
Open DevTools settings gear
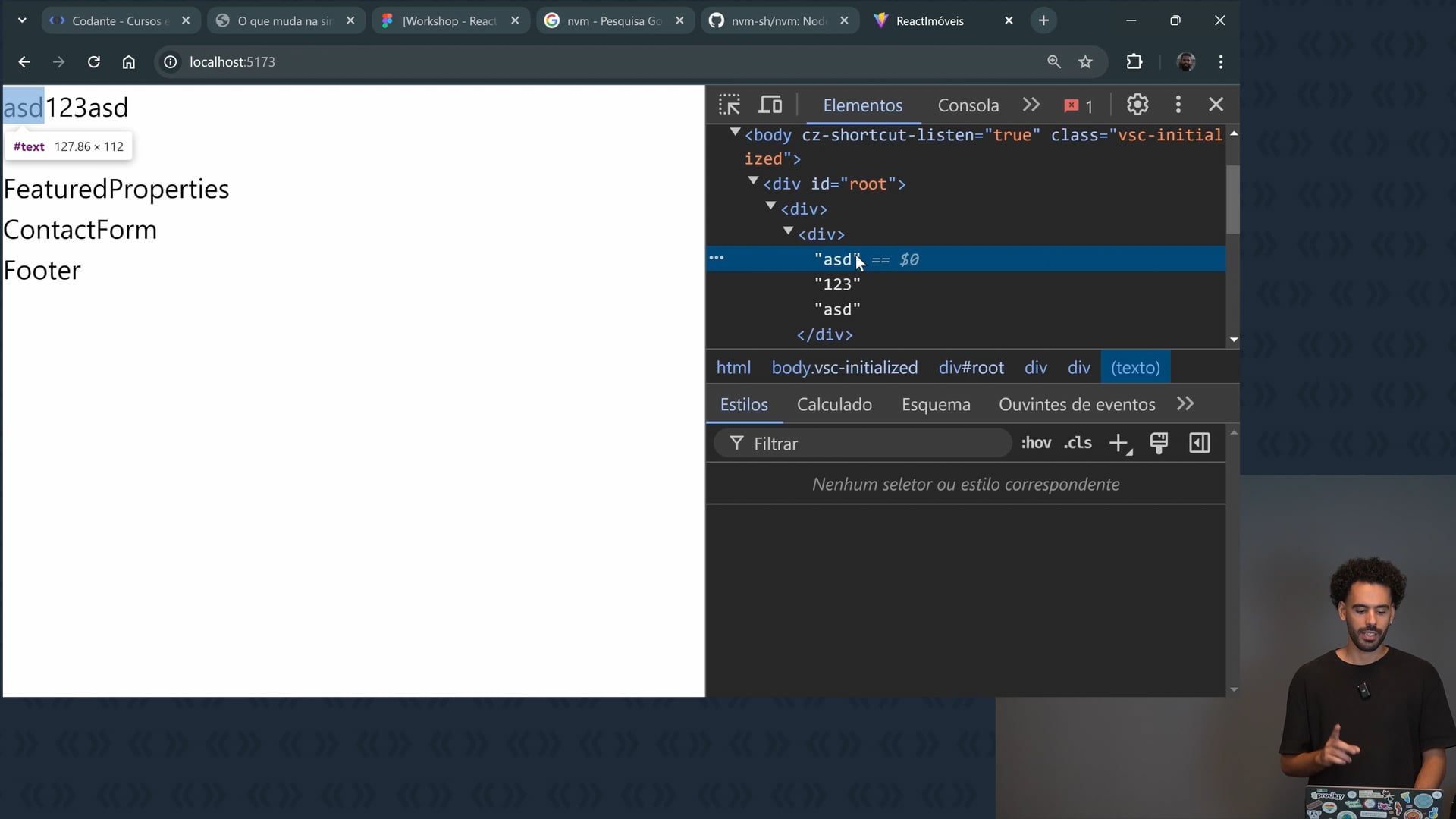1137,105
